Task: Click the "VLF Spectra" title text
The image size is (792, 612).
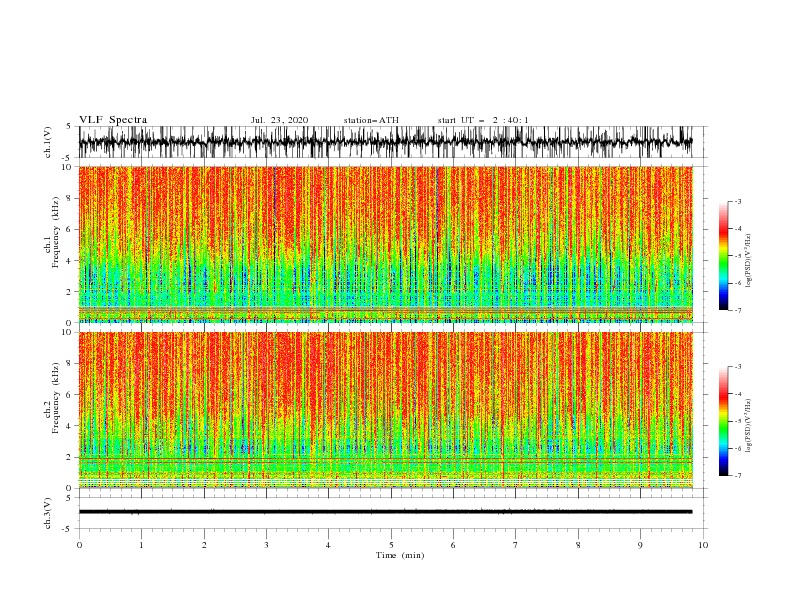Action: [113, 120]
